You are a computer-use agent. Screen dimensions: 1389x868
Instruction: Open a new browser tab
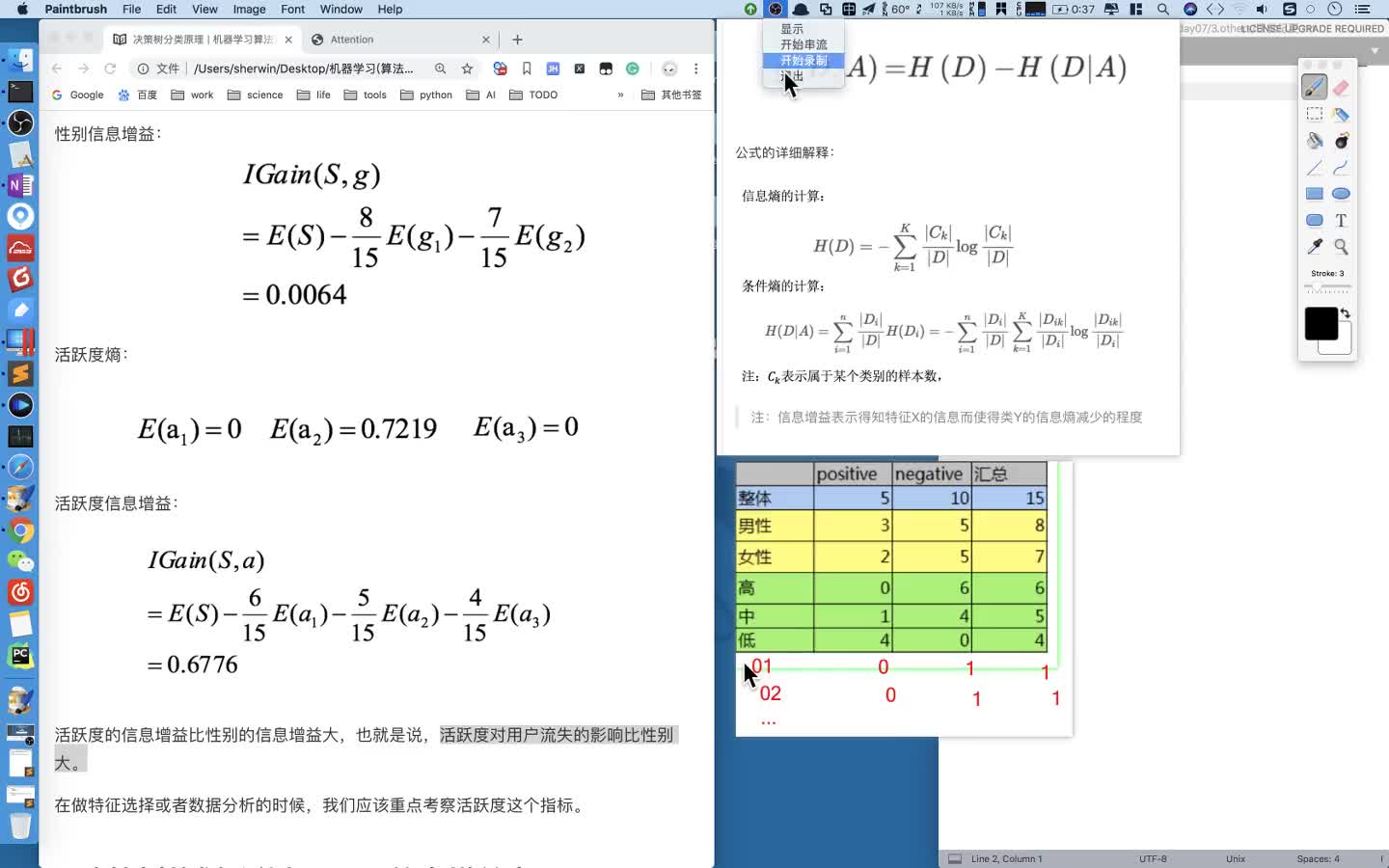[517, 40]
